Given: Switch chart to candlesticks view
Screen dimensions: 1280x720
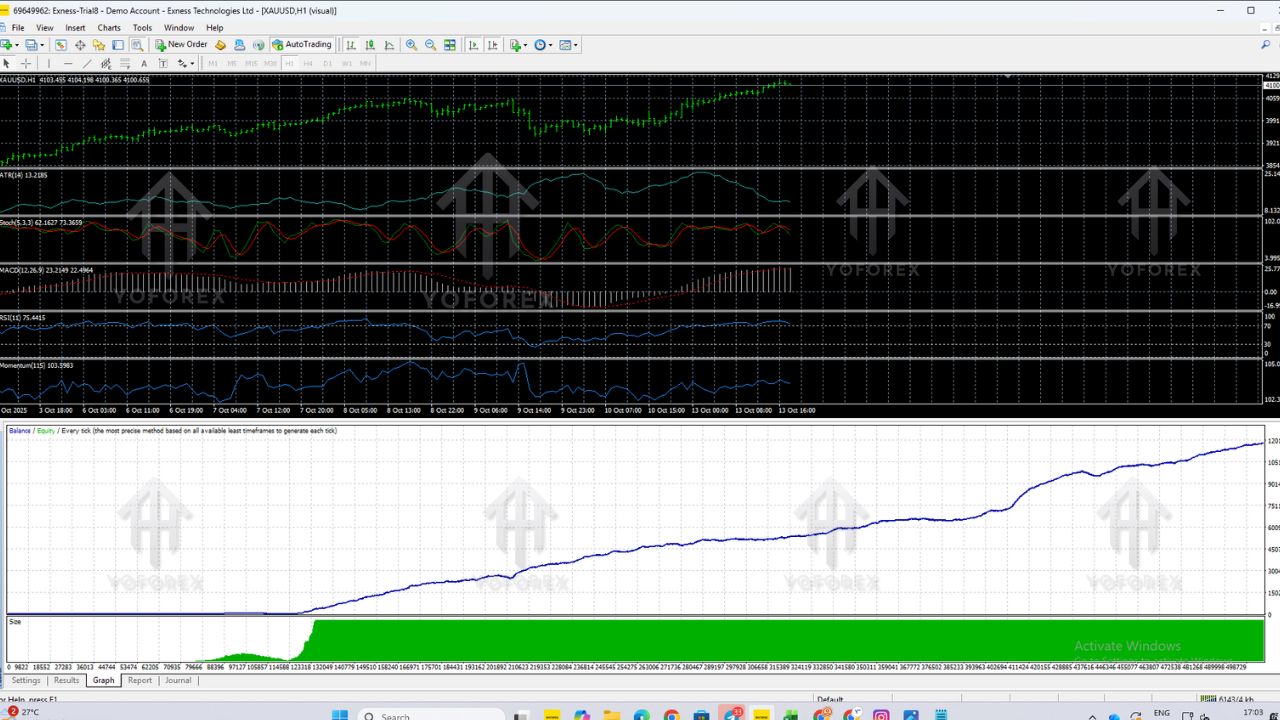Looking at the screenshot, I should (x=370, y=45).
